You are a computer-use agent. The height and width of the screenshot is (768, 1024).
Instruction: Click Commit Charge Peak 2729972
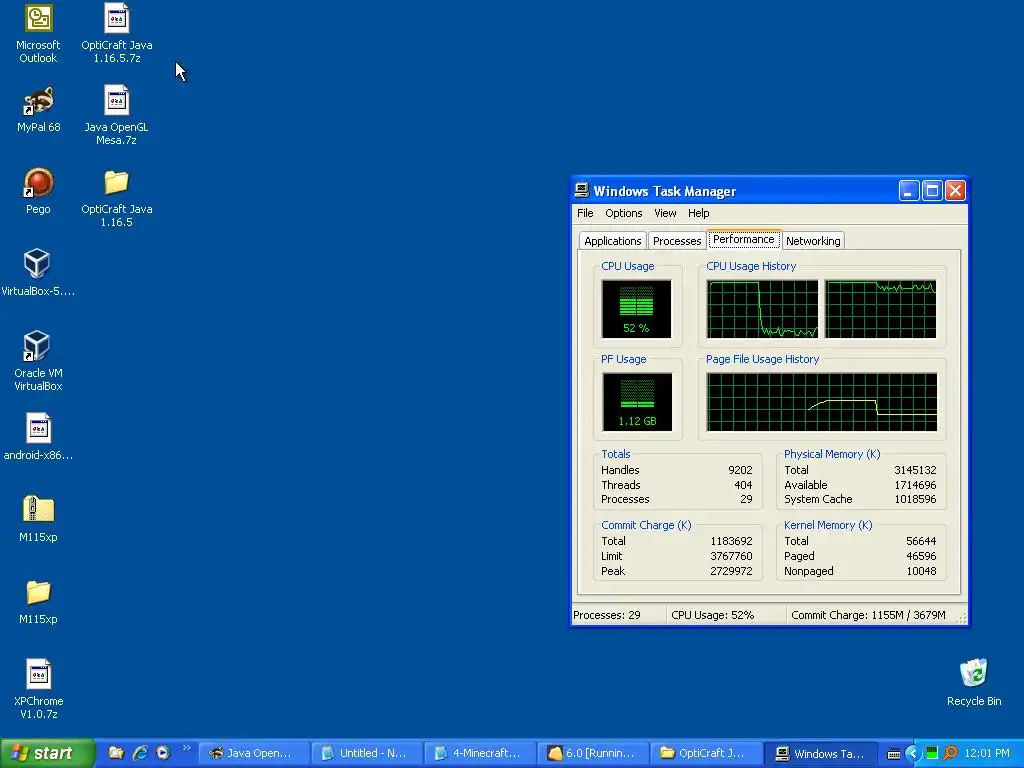[731, 571]
